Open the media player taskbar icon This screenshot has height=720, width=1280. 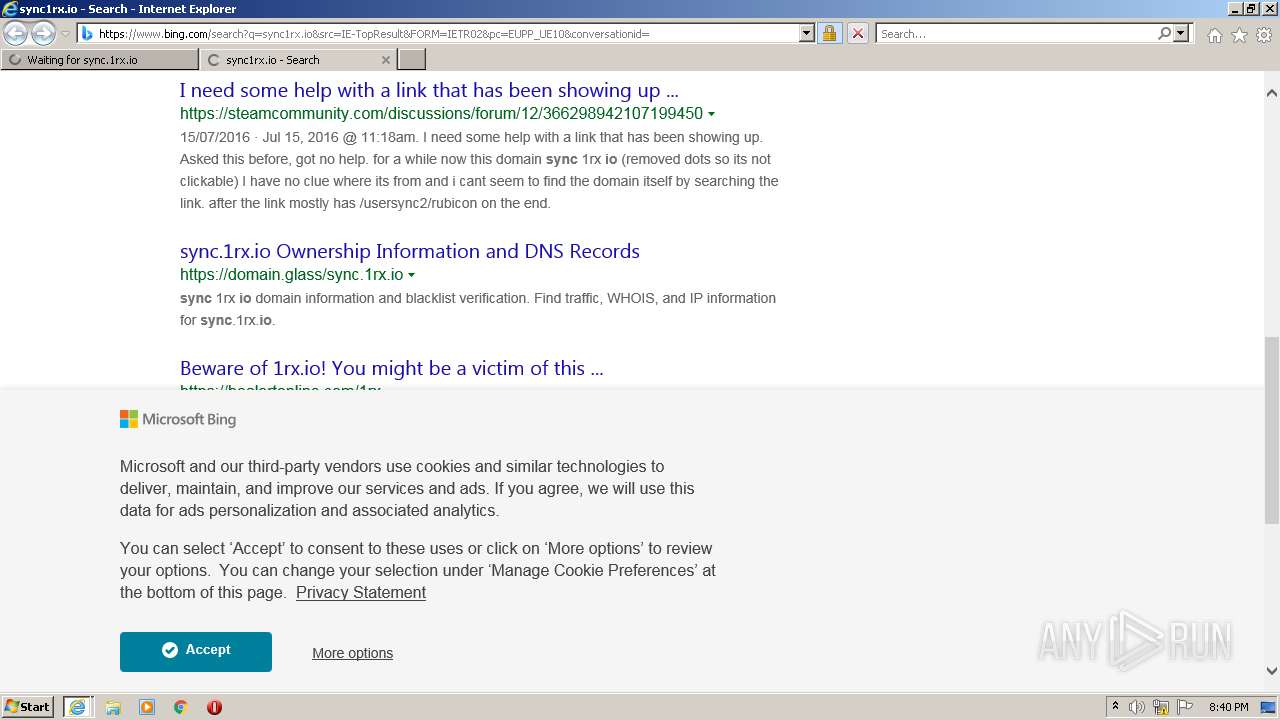pyautogui.click(x=147, y=707)
